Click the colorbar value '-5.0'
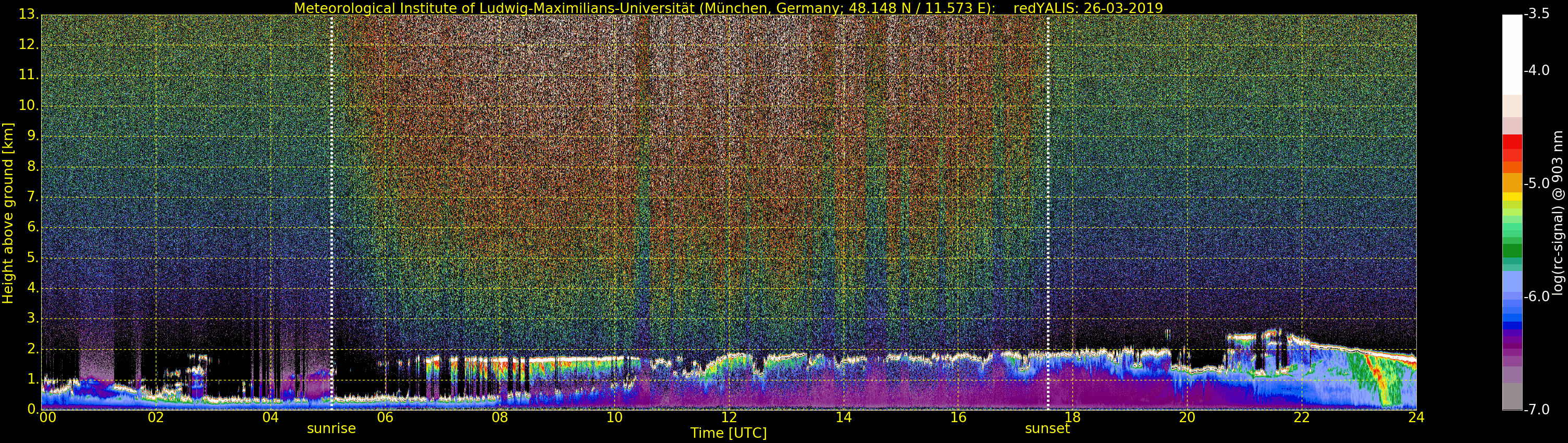1568x443 pixels. coord(1537,183)
